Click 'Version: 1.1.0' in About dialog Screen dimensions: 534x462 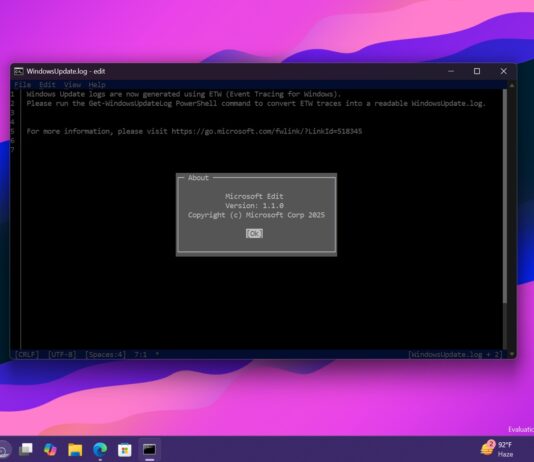pos(254,205)
